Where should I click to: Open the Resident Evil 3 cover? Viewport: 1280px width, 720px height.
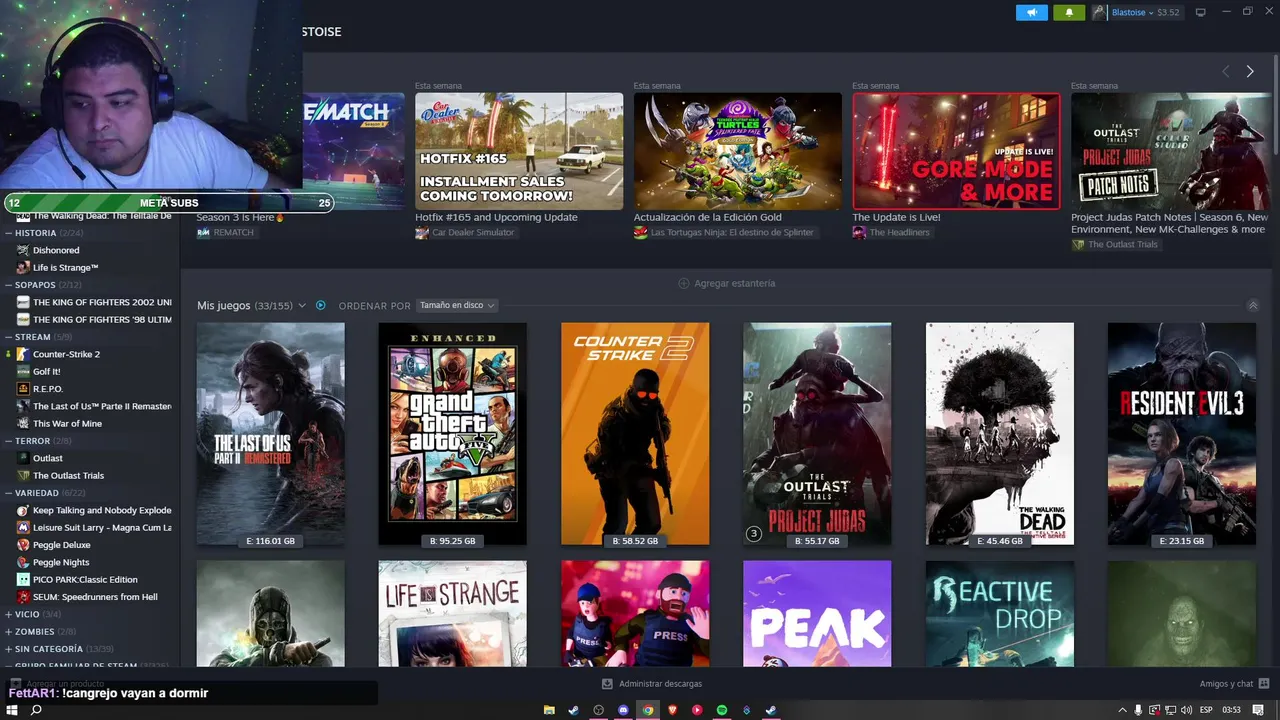click(1182, 433)
